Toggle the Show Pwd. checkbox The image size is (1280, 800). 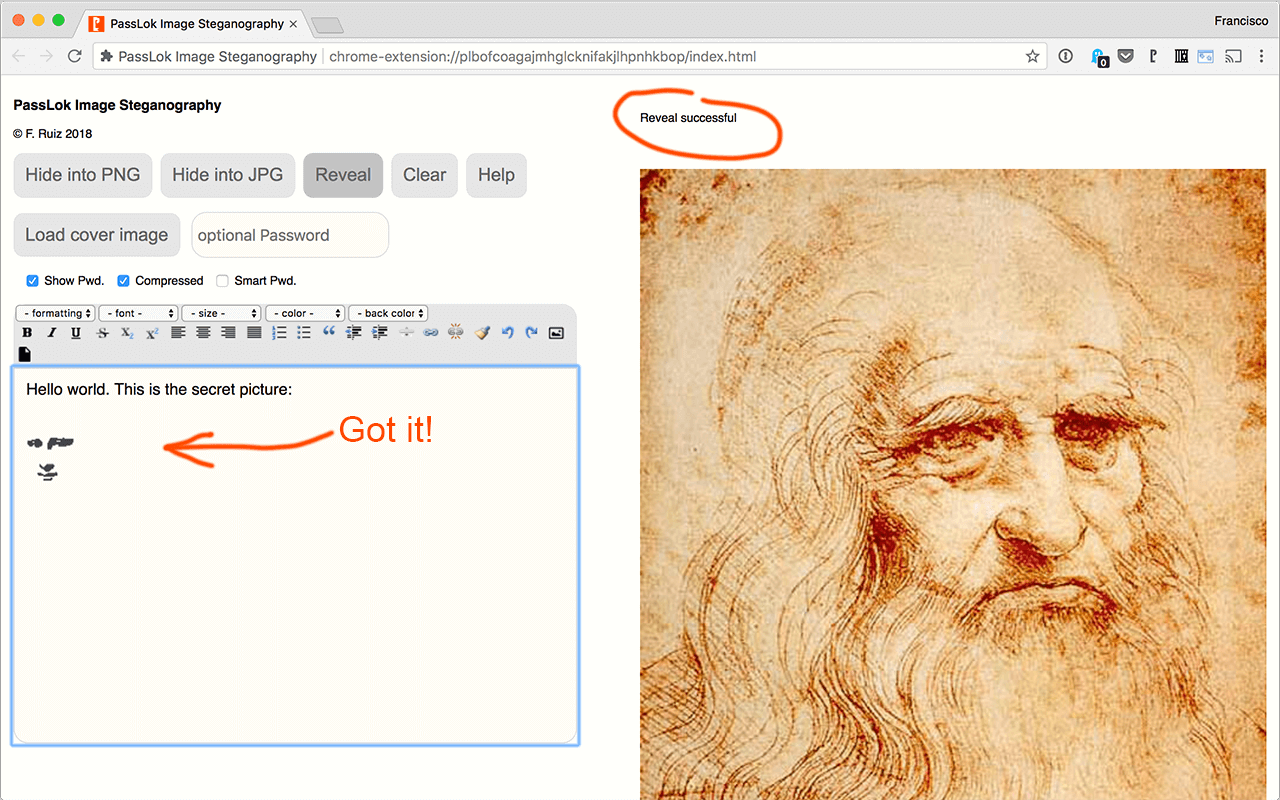pos(33,281)
